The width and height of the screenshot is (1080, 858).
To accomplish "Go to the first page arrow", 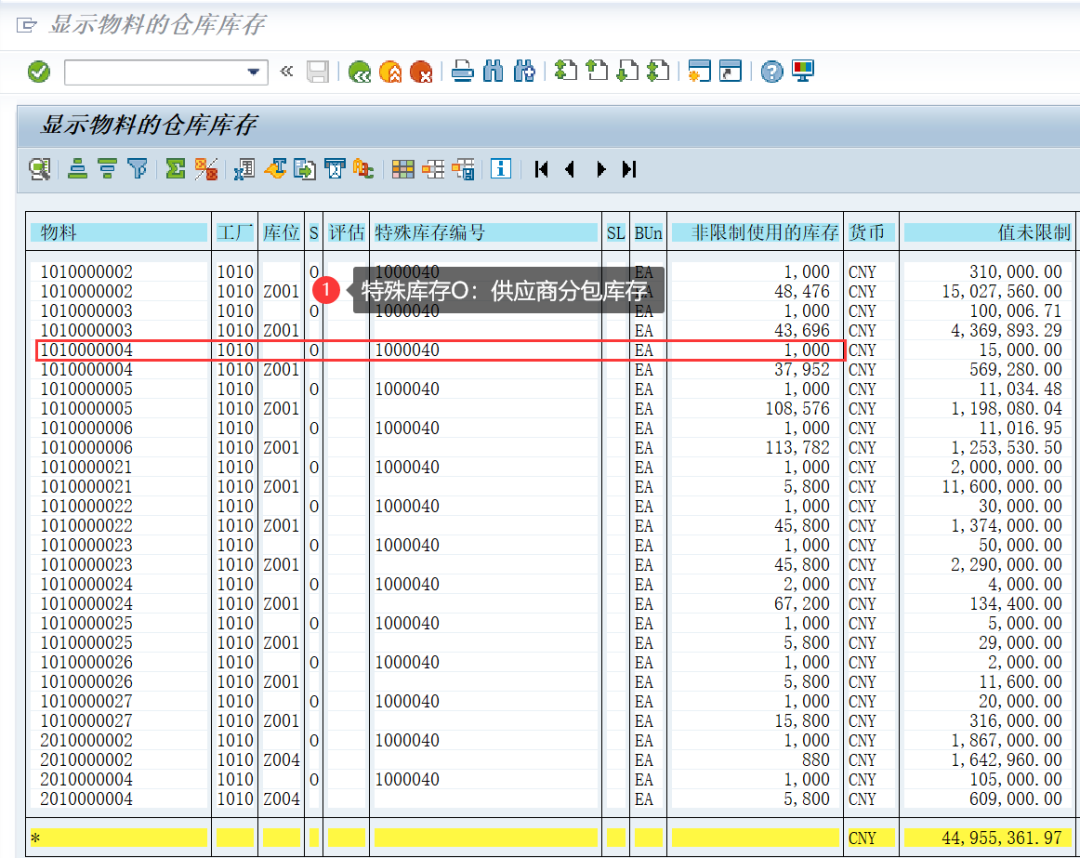I will point(541,169).
